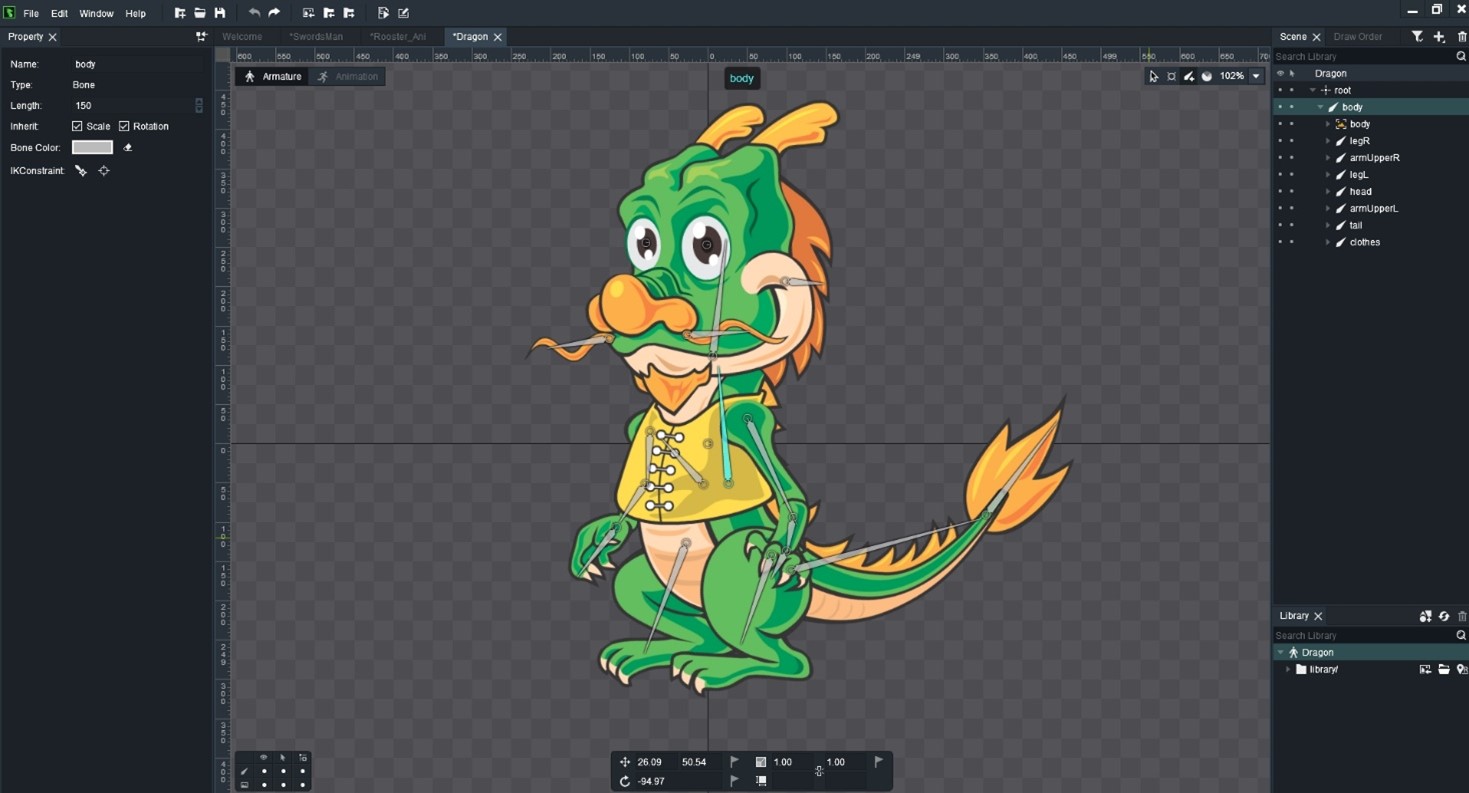Viewport: 1469px width, 793px height.
Task: Open the Window menu
Action: [96, 14]
